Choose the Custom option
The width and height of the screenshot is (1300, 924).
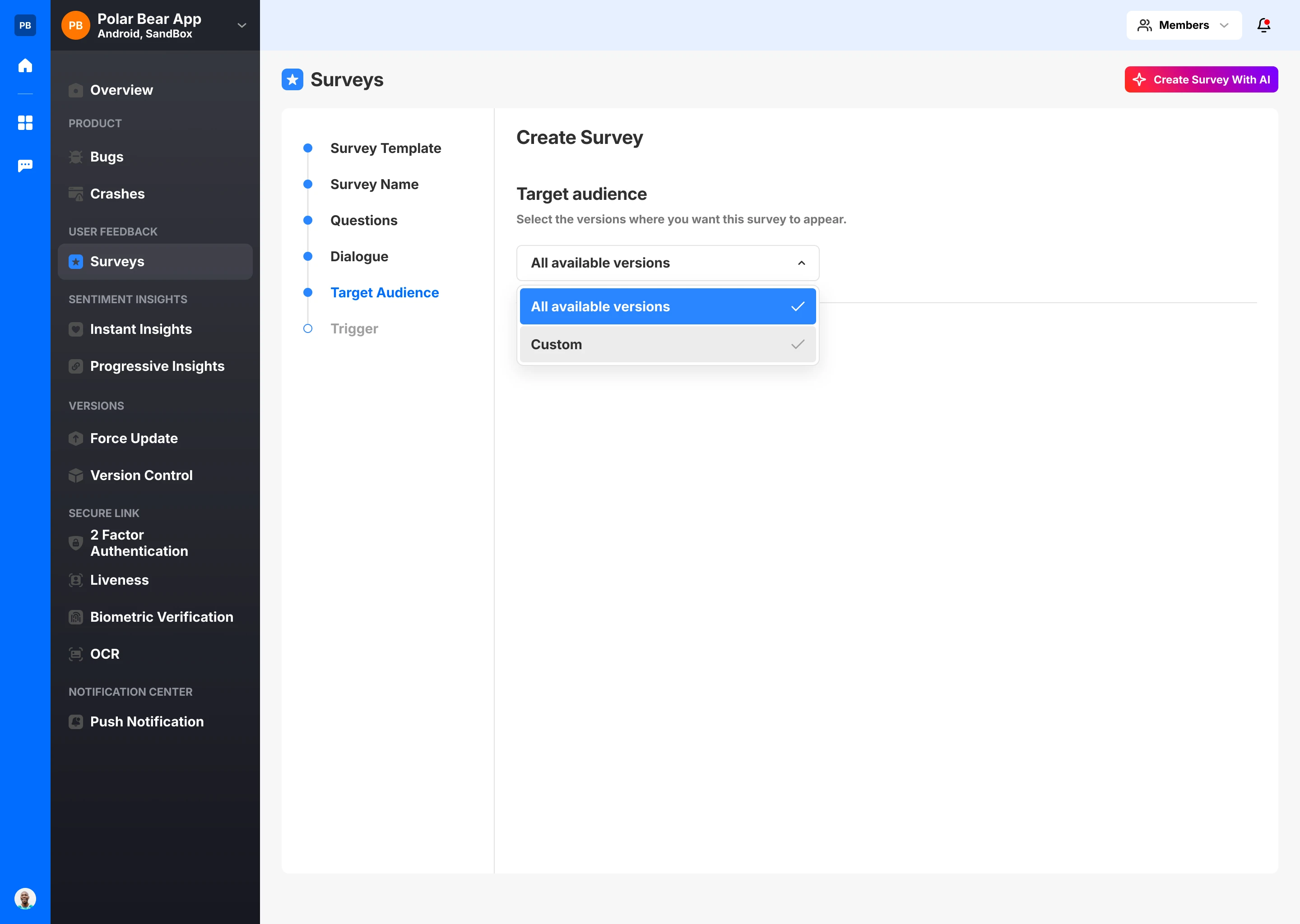click(x=667, y=344)
